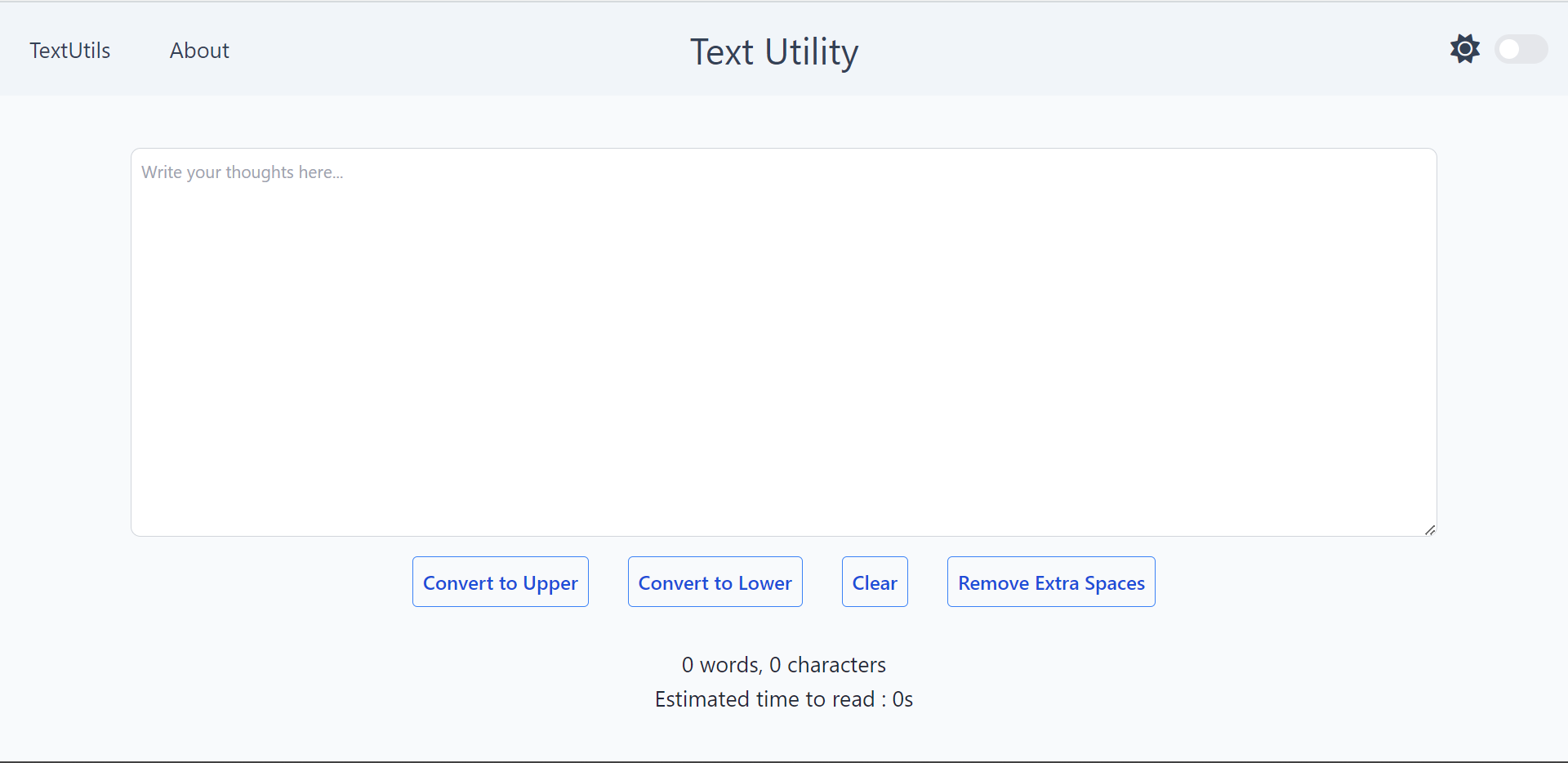This screenshot has height=763, width=1568.
Task: Focus the 'Write your thoughts here' text area
Action: point(784,342)
